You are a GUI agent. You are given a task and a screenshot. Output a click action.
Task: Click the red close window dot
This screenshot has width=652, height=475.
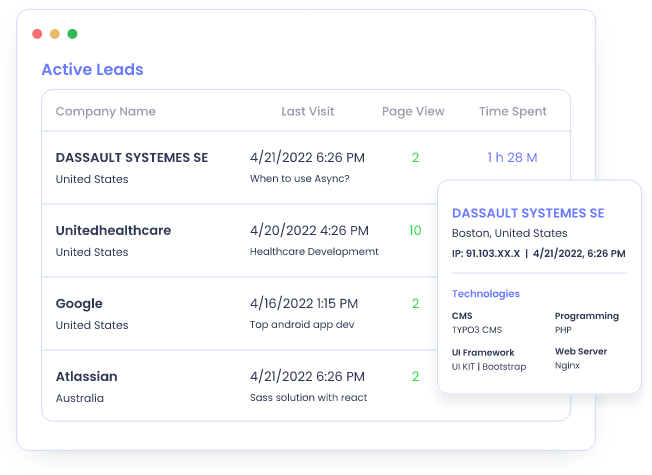point(37,34)
